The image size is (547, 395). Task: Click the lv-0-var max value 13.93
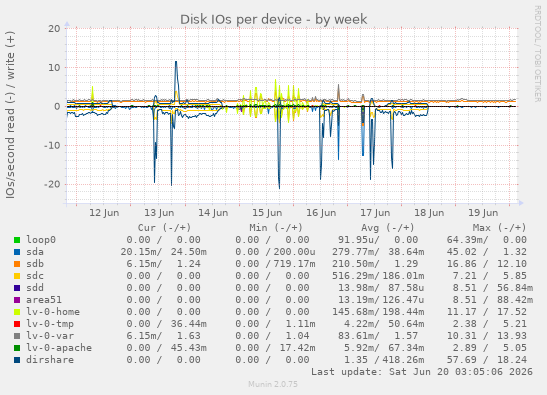[x=511, y=336]
